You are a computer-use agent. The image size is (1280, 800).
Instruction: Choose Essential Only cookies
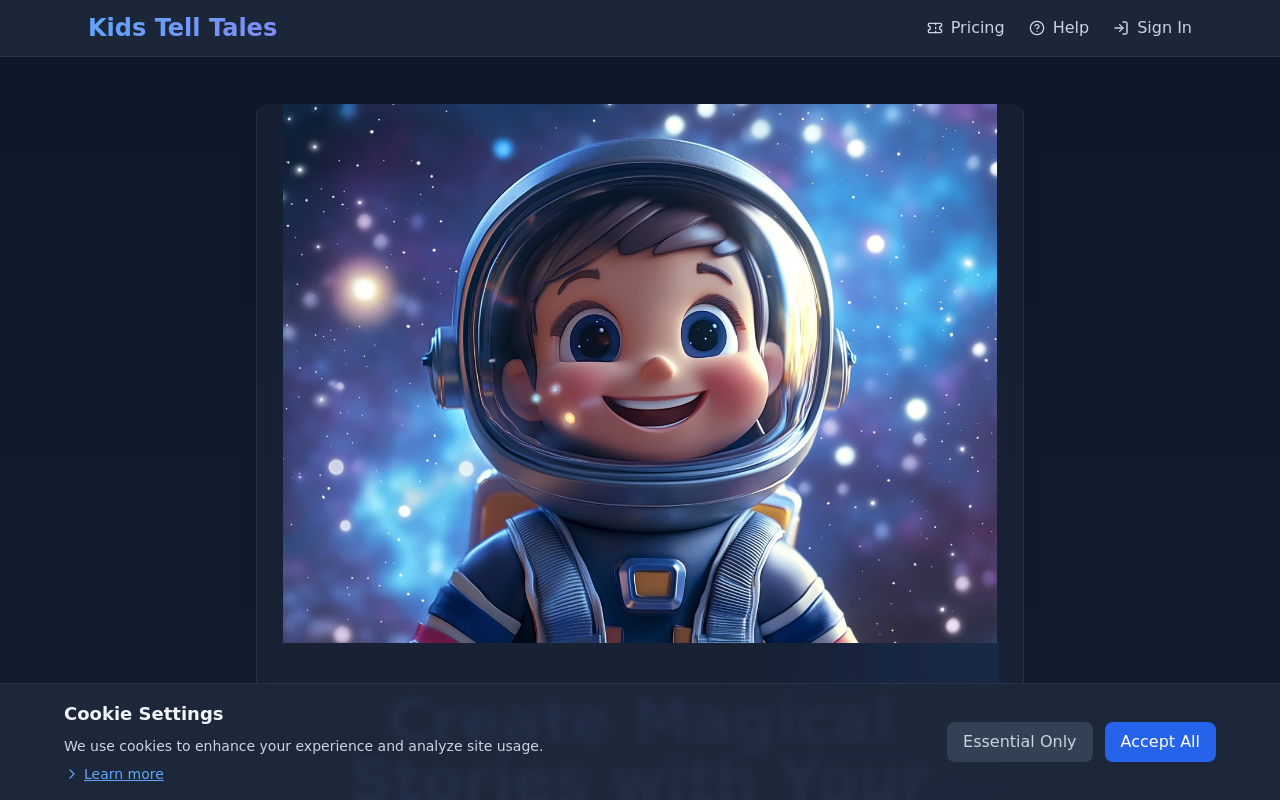(x=1020, y=742)
